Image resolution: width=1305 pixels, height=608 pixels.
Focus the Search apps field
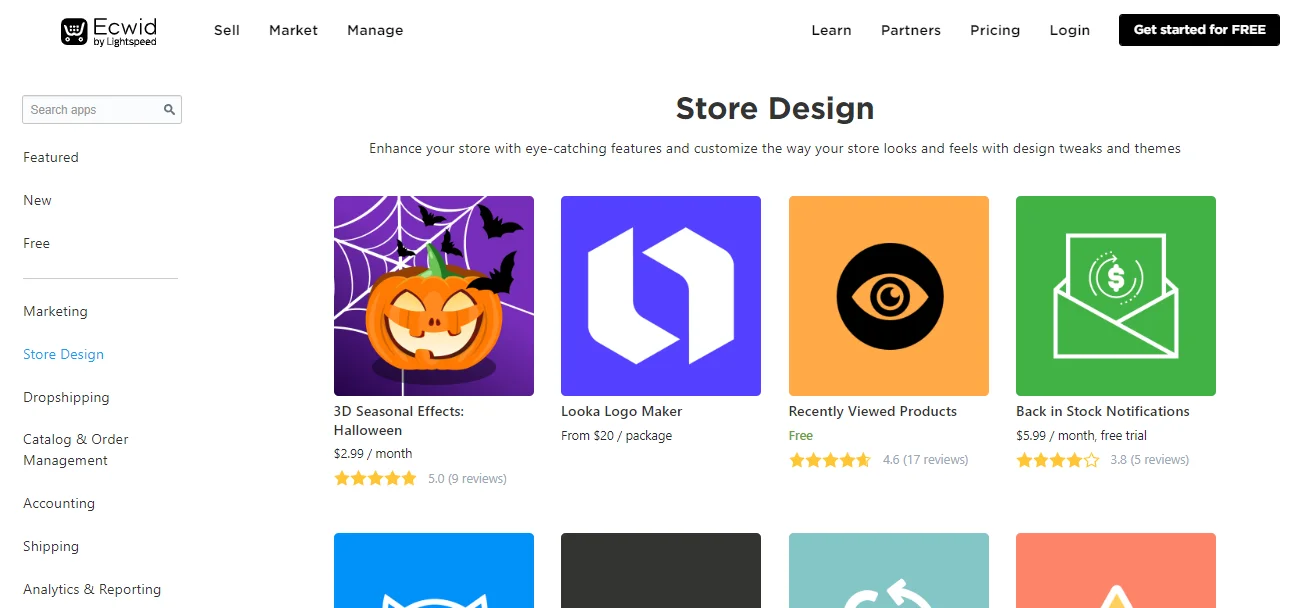(102, 110)
